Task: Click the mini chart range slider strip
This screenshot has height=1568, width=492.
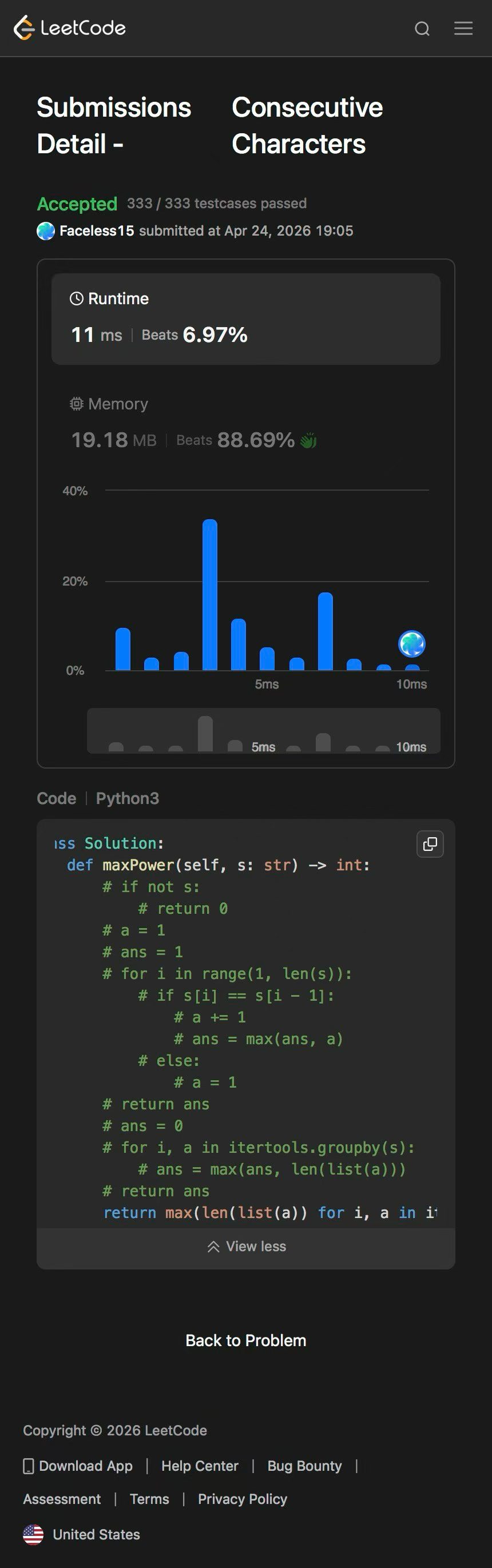Action: pos(264,730)
